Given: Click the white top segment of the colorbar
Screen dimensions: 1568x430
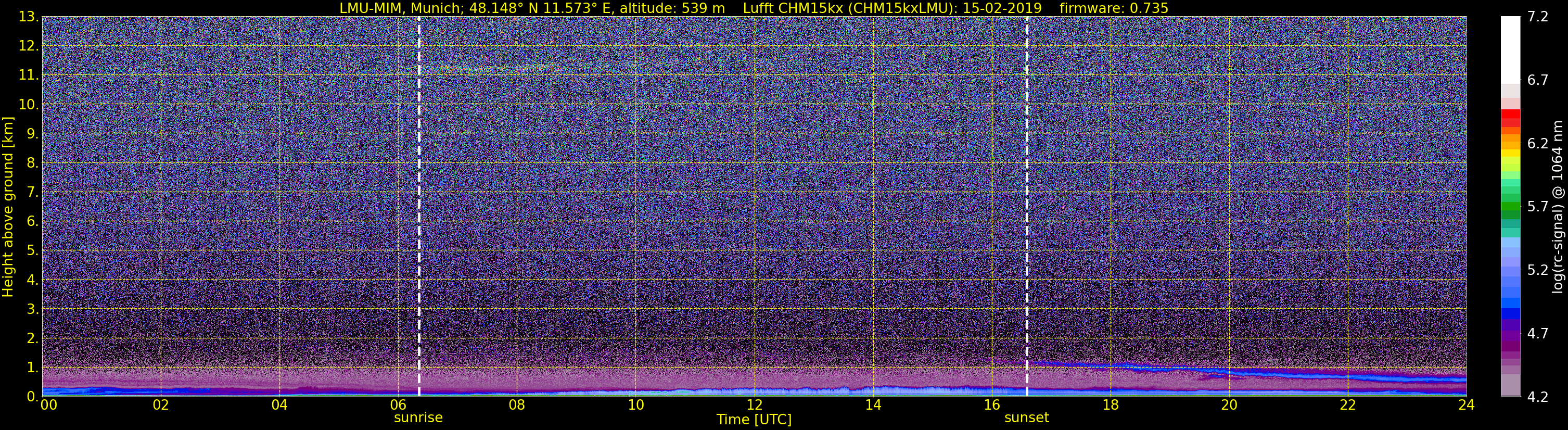Looking at the screenshot, I should pos(1511,50).
